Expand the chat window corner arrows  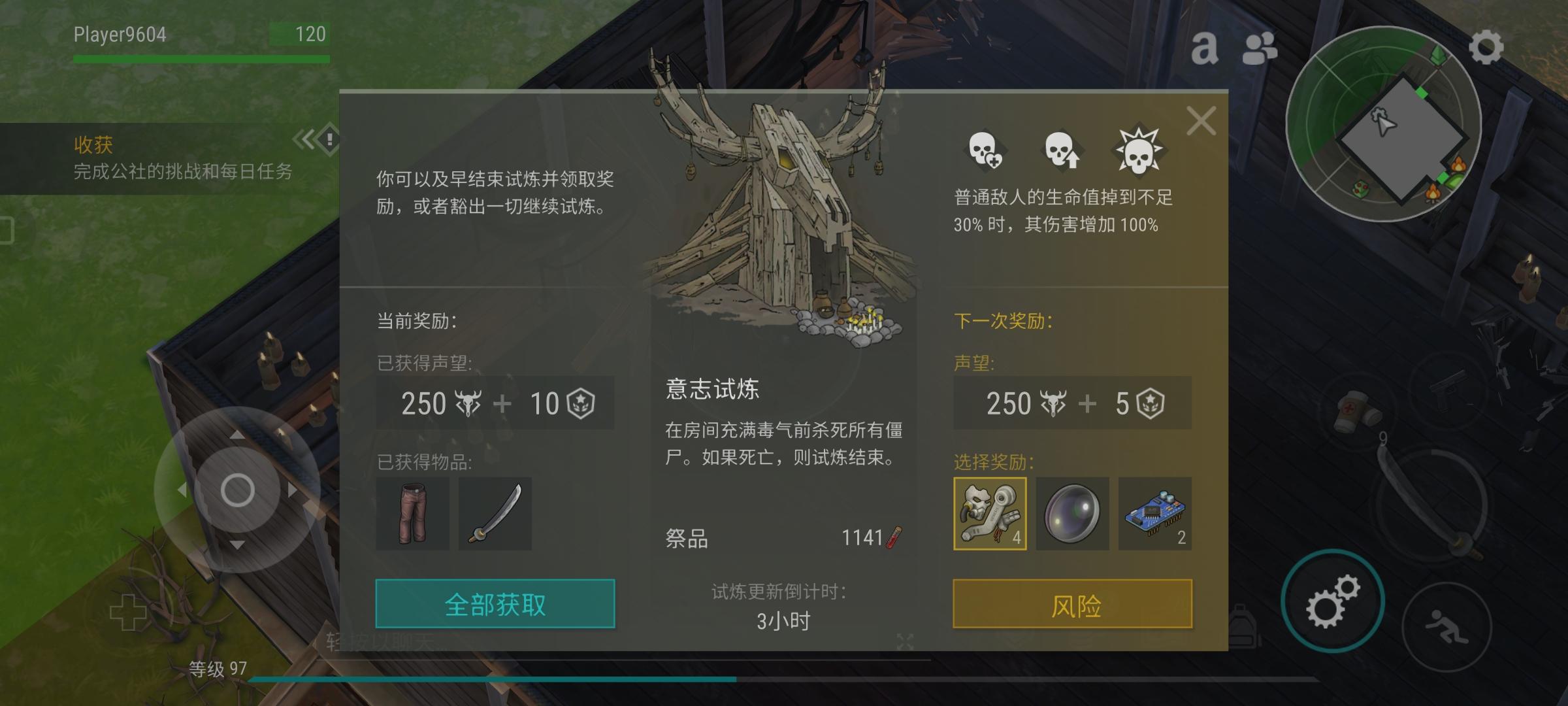(x=905, y=642)
